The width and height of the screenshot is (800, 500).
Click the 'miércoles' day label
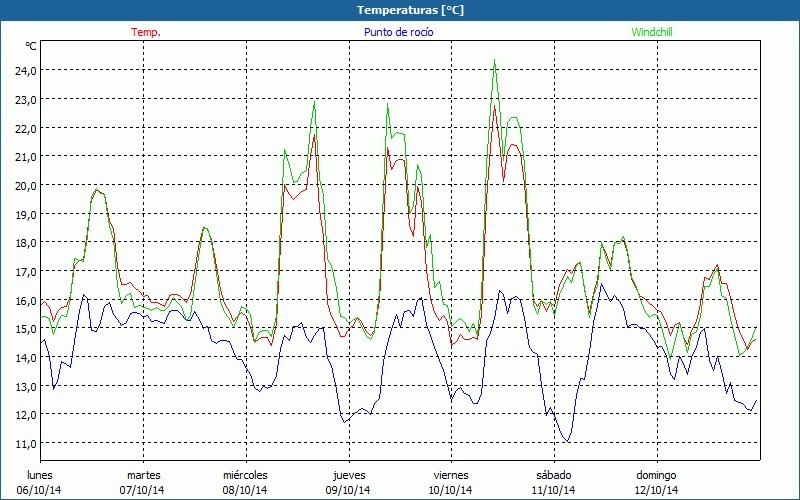245,475
